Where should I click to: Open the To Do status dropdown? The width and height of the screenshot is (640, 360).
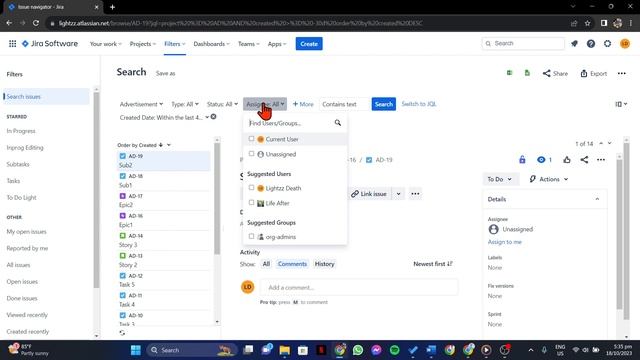coord(500,179)
